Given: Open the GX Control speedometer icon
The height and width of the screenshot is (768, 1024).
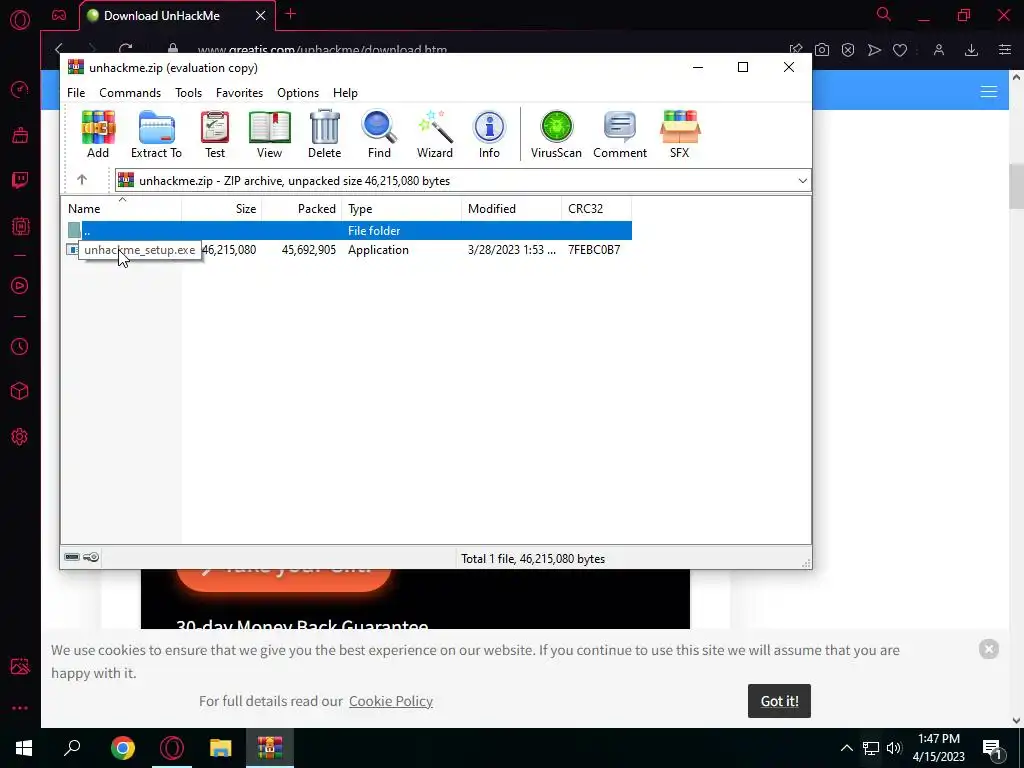Looking at the screenshot, I should click(x=20, y=89).
